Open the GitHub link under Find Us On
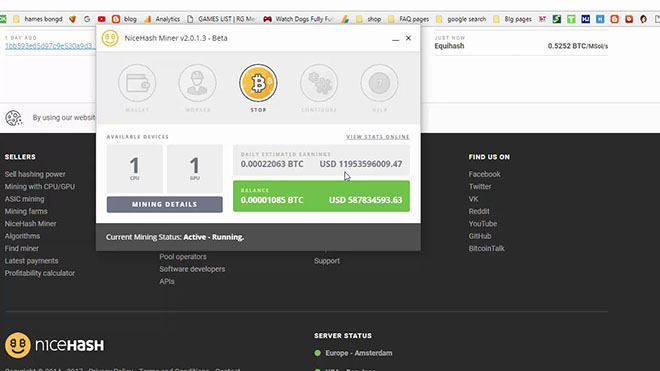The image size is (660, 371). click(480, 236)
